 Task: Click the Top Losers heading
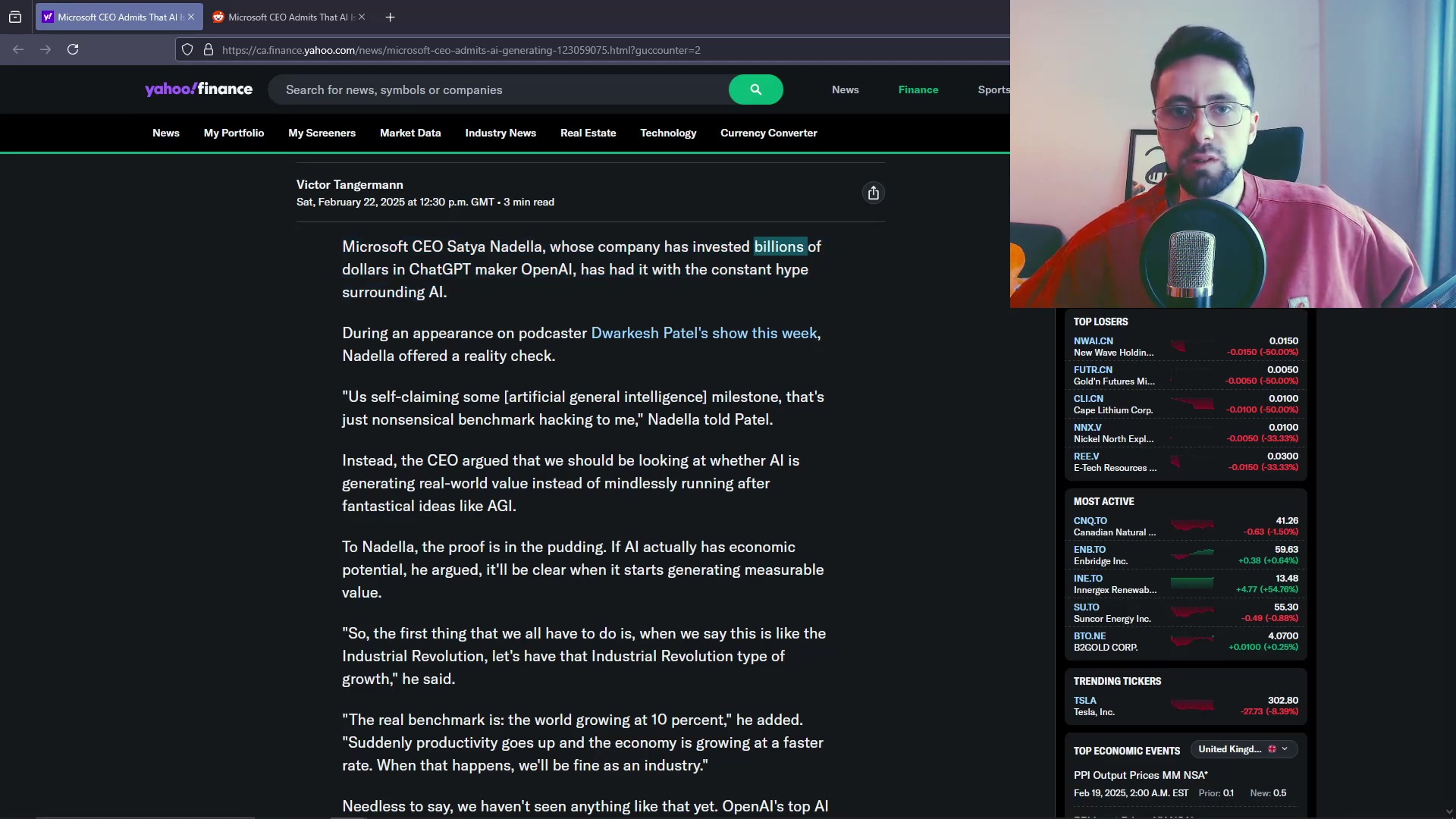[x=1100, y=322]
